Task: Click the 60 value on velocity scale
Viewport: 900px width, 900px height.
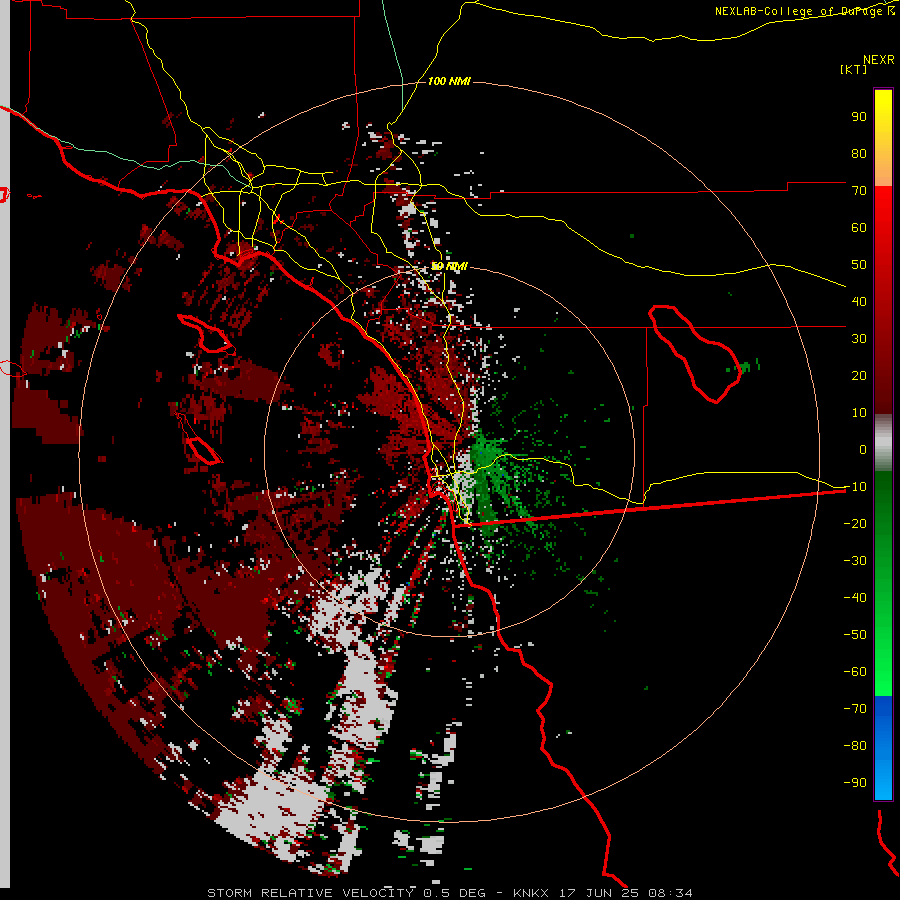Action: tap(859, 227)
